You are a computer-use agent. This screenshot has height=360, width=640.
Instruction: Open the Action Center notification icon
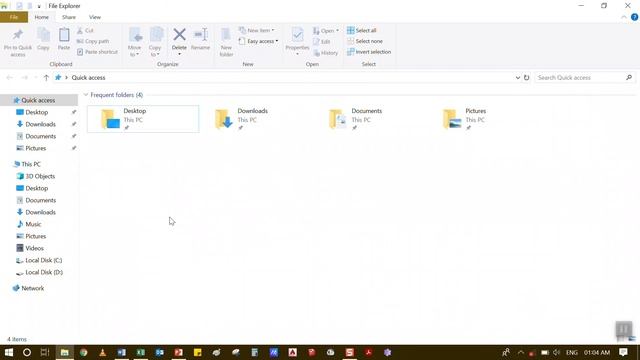coord(623,352)
